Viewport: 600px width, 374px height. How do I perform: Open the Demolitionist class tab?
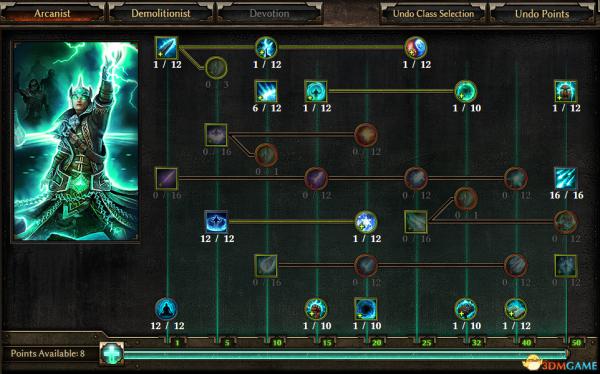coord(161,13)
